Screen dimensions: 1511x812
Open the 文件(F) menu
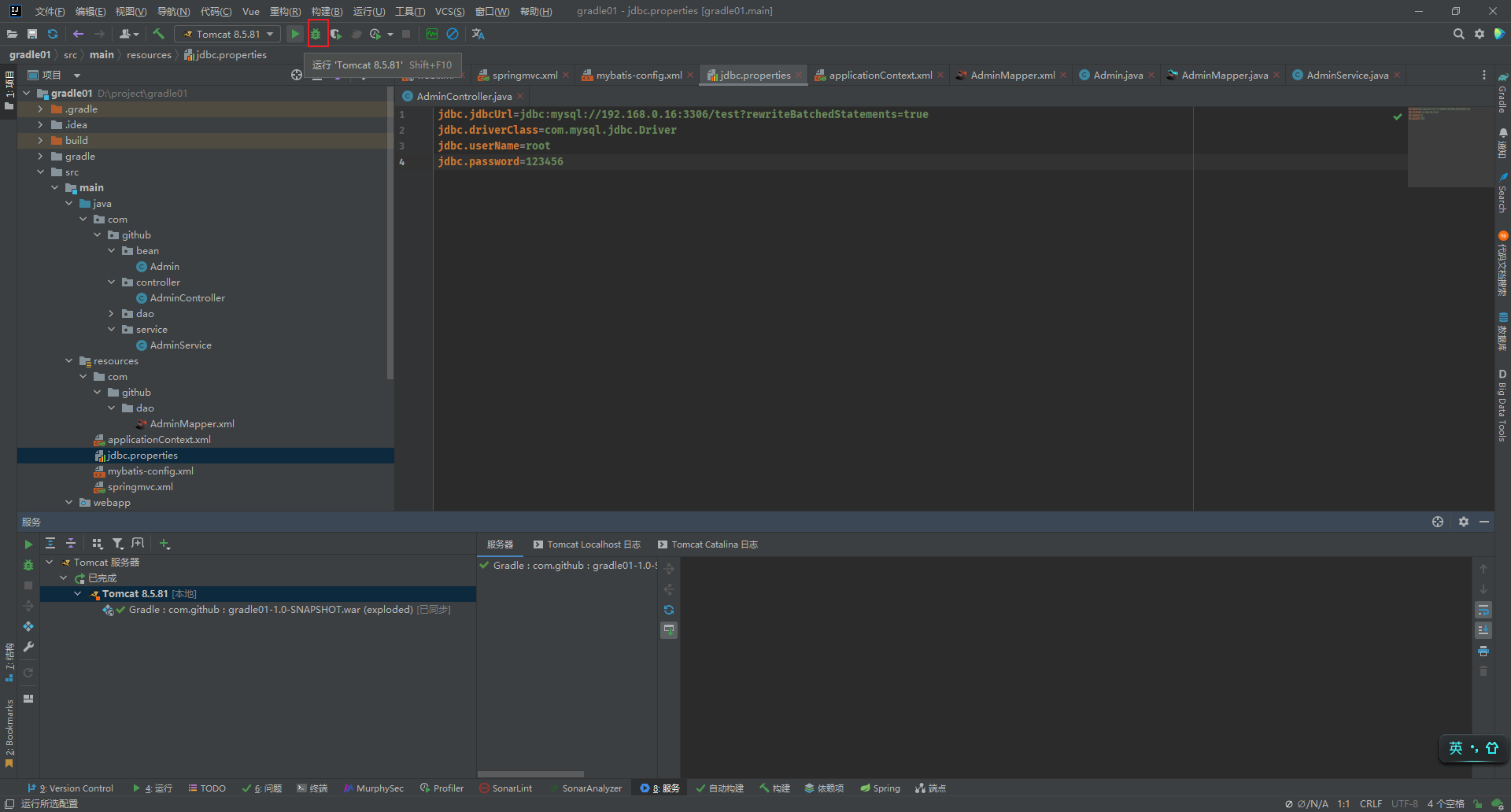click(50, 11)
